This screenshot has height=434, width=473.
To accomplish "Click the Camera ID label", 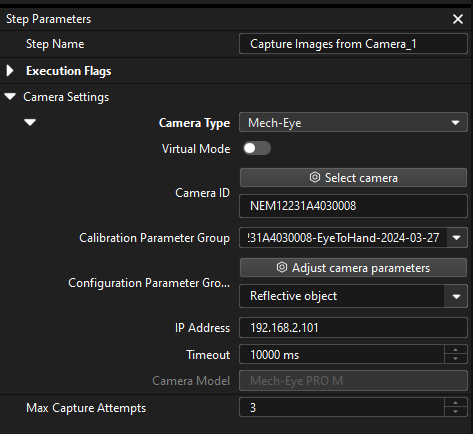I will (203, 193).
